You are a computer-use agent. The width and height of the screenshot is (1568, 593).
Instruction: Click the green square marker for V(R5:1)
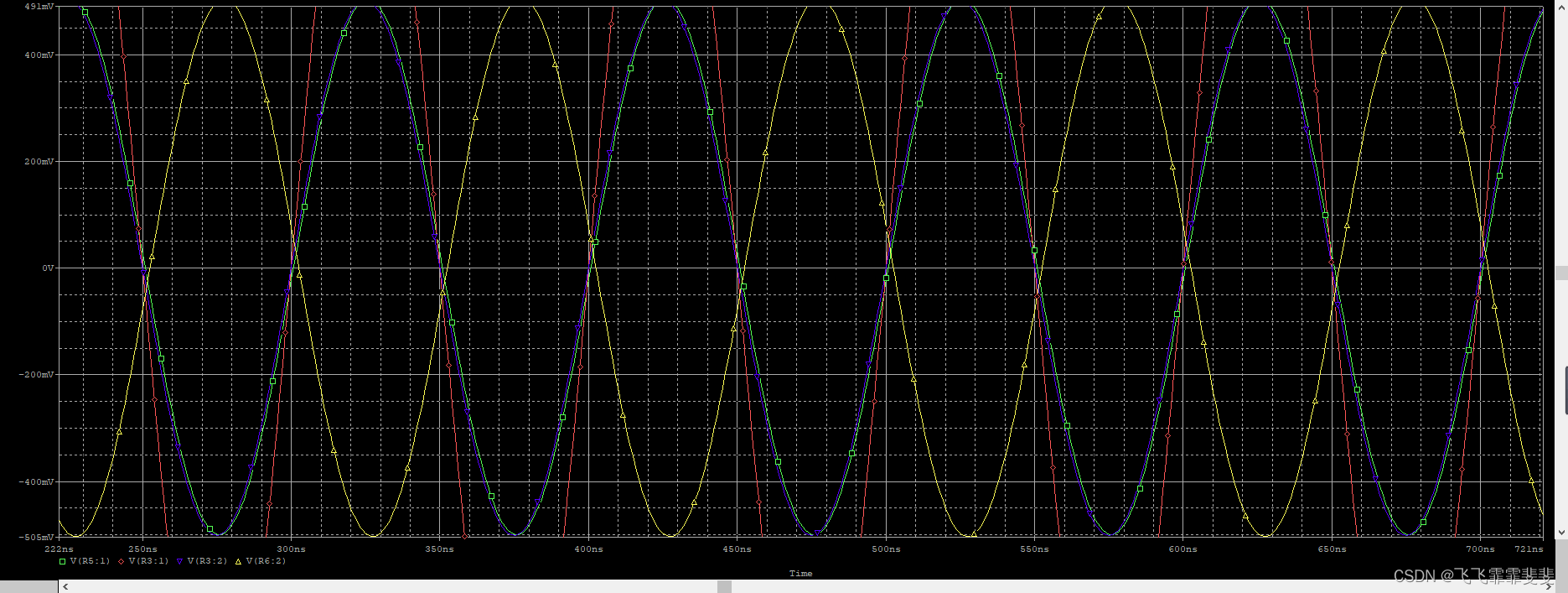click(x=63, y=561)
